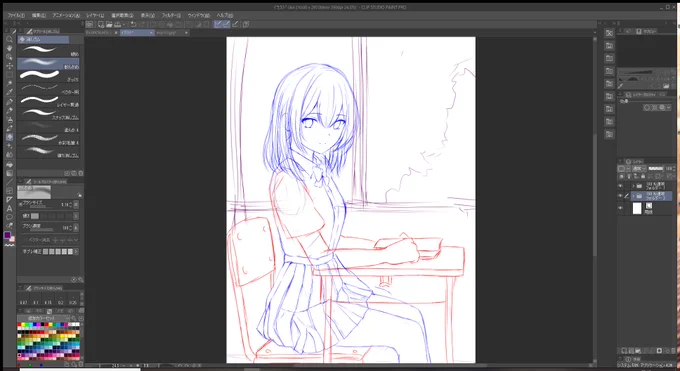Hide the top layer folder via its eye
Image resolution: width=680 pixels, height=371 pixels.
620,186
